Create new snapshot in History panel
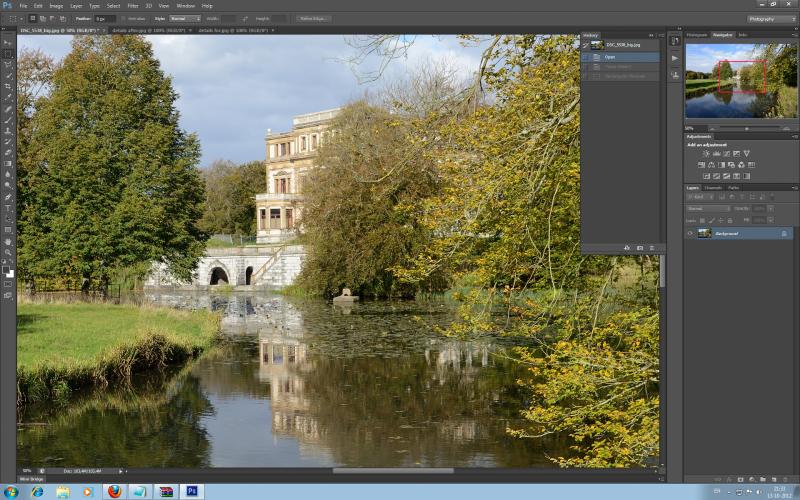Viewport: 800px width, 500px height. pos(640,248)
